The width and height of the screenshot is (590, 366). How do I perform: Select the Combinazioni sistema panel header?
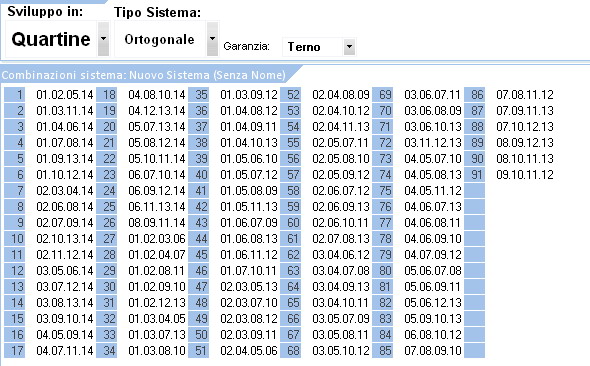[144, 75]
